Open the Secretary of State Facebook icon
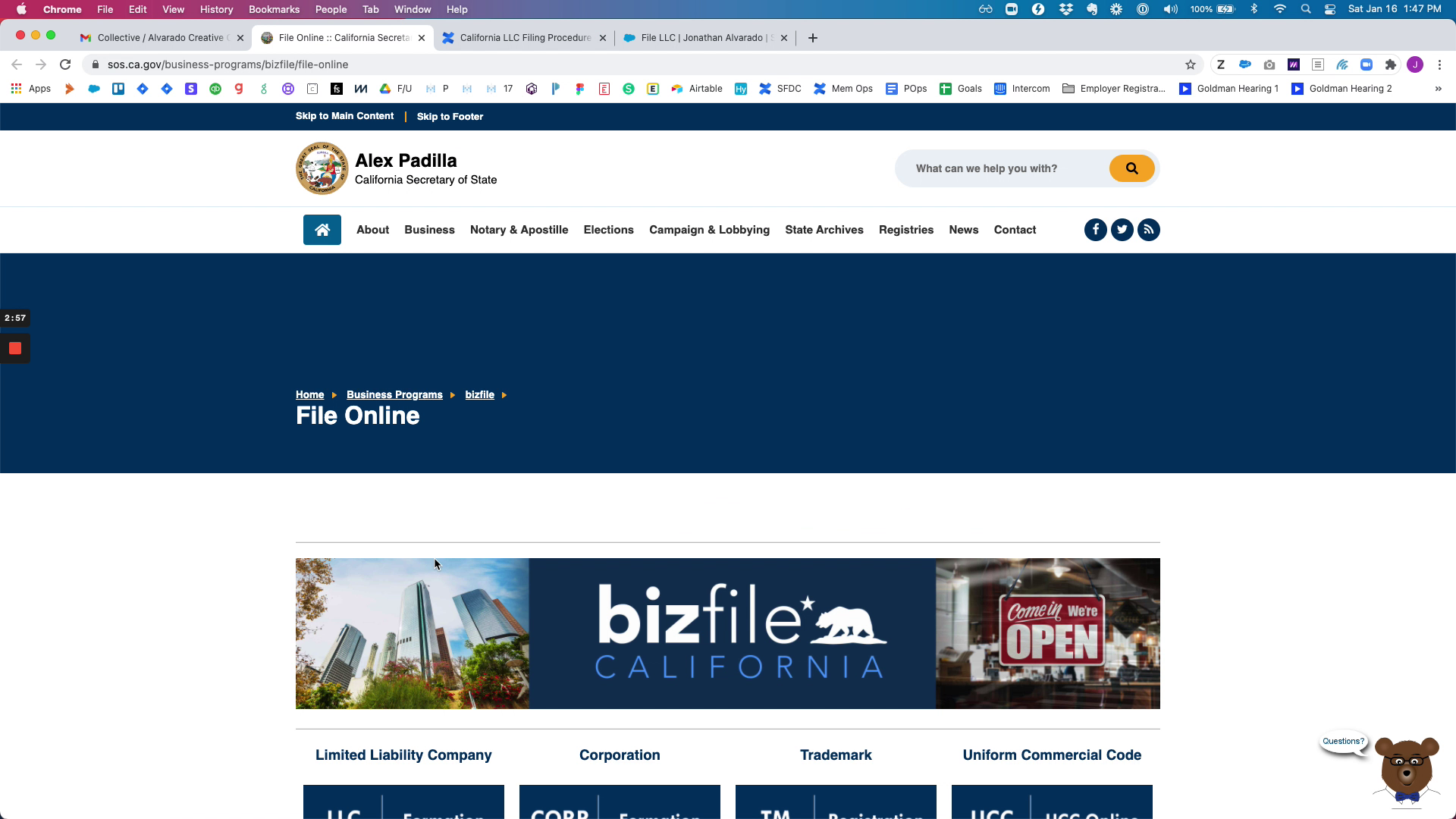Image resolution: width=1456 pixels, height=819 pixels. pos(1095,230)
